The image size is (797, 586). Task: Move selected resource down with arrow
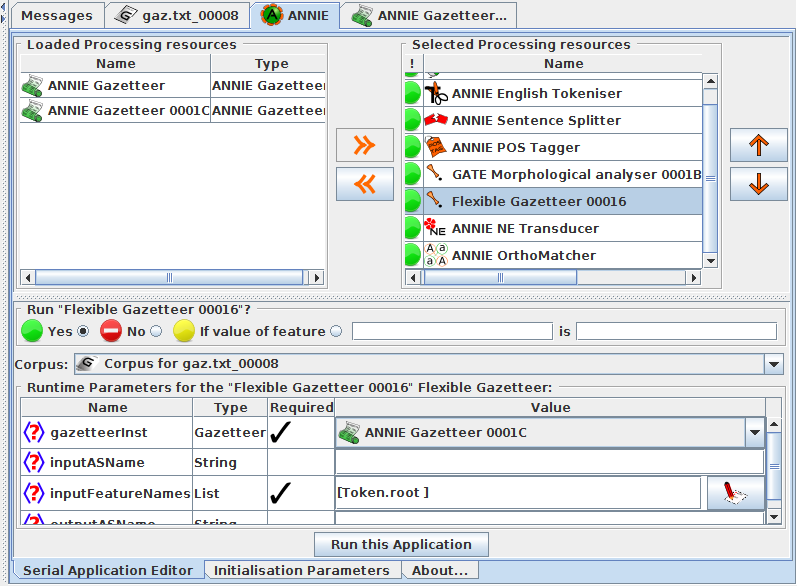click(759, 184)
